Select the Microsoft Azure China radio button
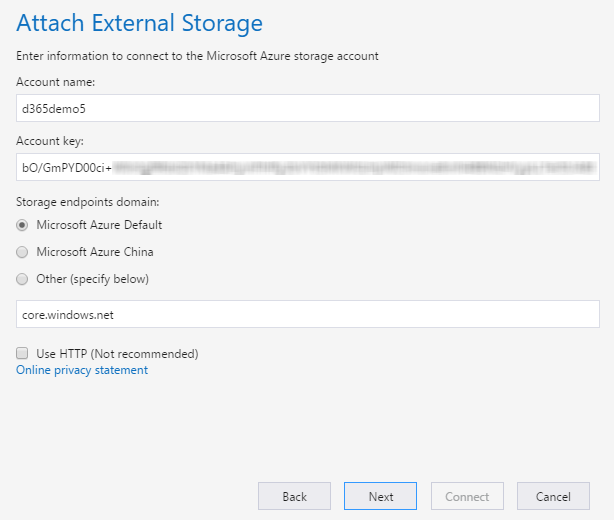Image resolution: width=614 pixels, height=520 pixels. point(23,252)
